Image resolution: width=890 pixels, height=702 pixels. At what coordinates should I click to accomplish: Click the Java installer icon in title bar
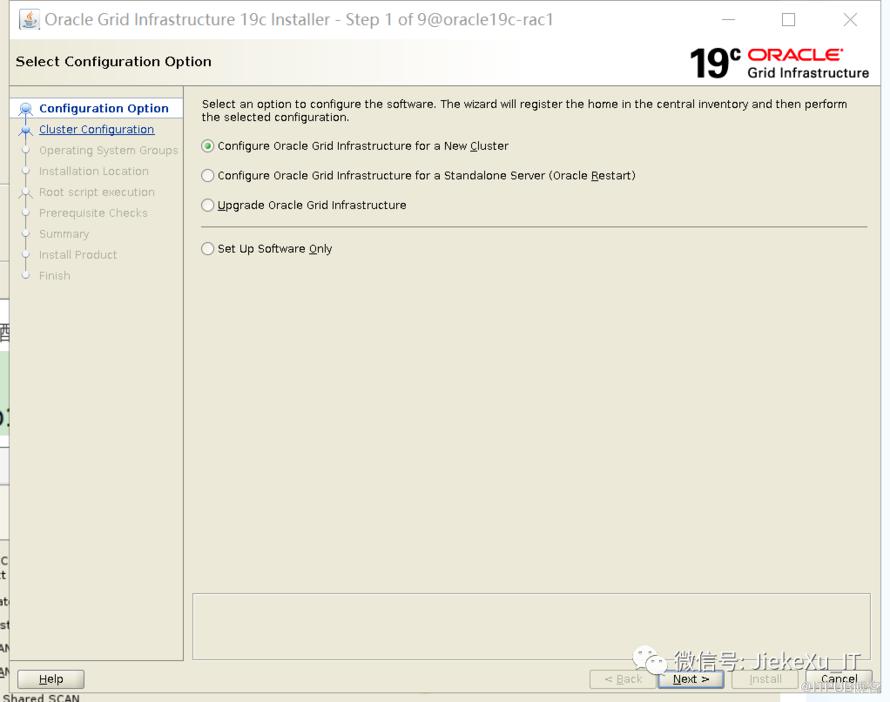29,19
